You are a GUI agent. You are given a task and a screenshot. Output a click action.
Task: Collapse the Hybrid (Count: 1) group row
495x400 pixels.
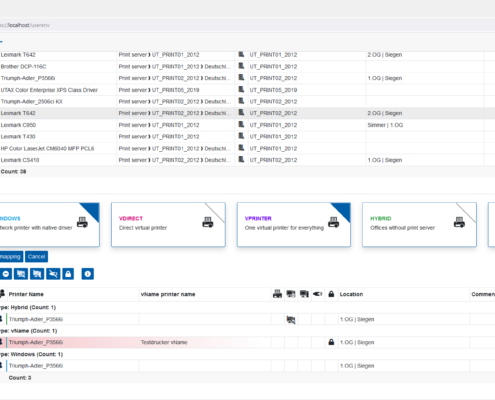tap(247, 307)
